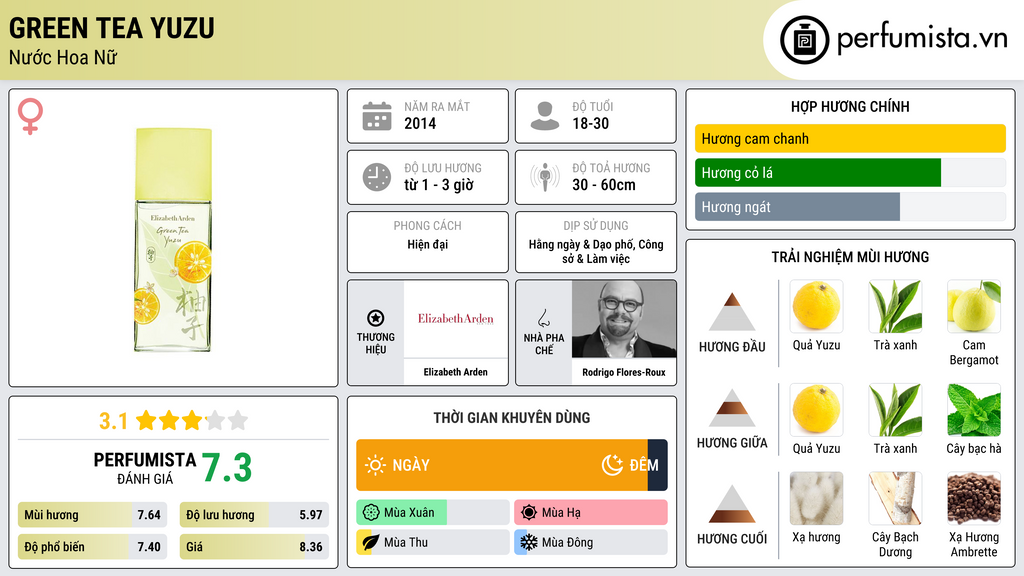Click the pink female gender symbol
Screen dimensions: 1024x576
tap(30, 116)
